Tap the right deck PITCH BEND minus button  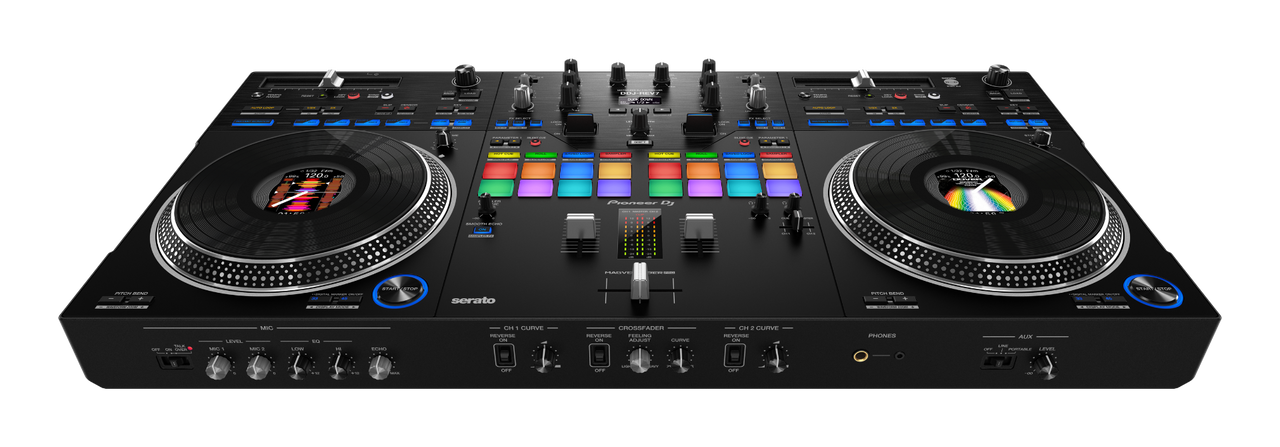pos(874,299)
